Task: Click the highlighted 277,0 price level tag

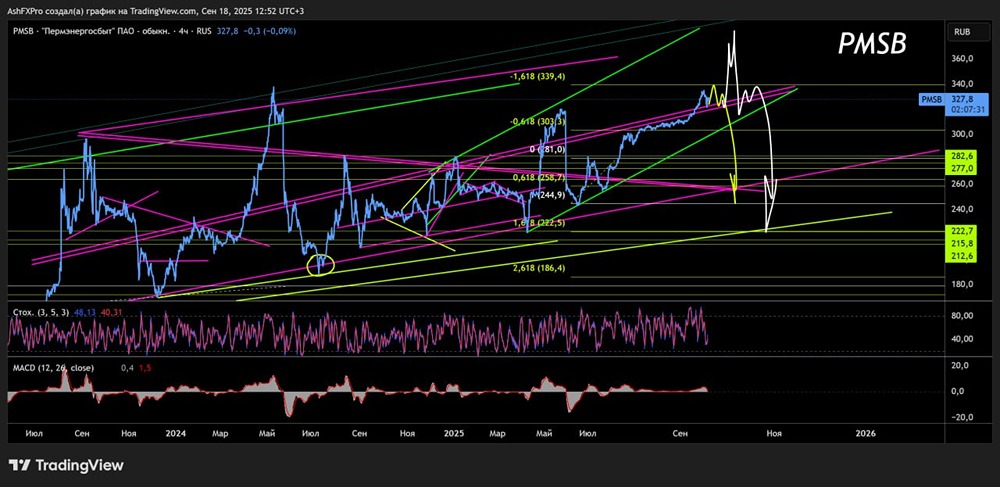Action: coord(962,168)
